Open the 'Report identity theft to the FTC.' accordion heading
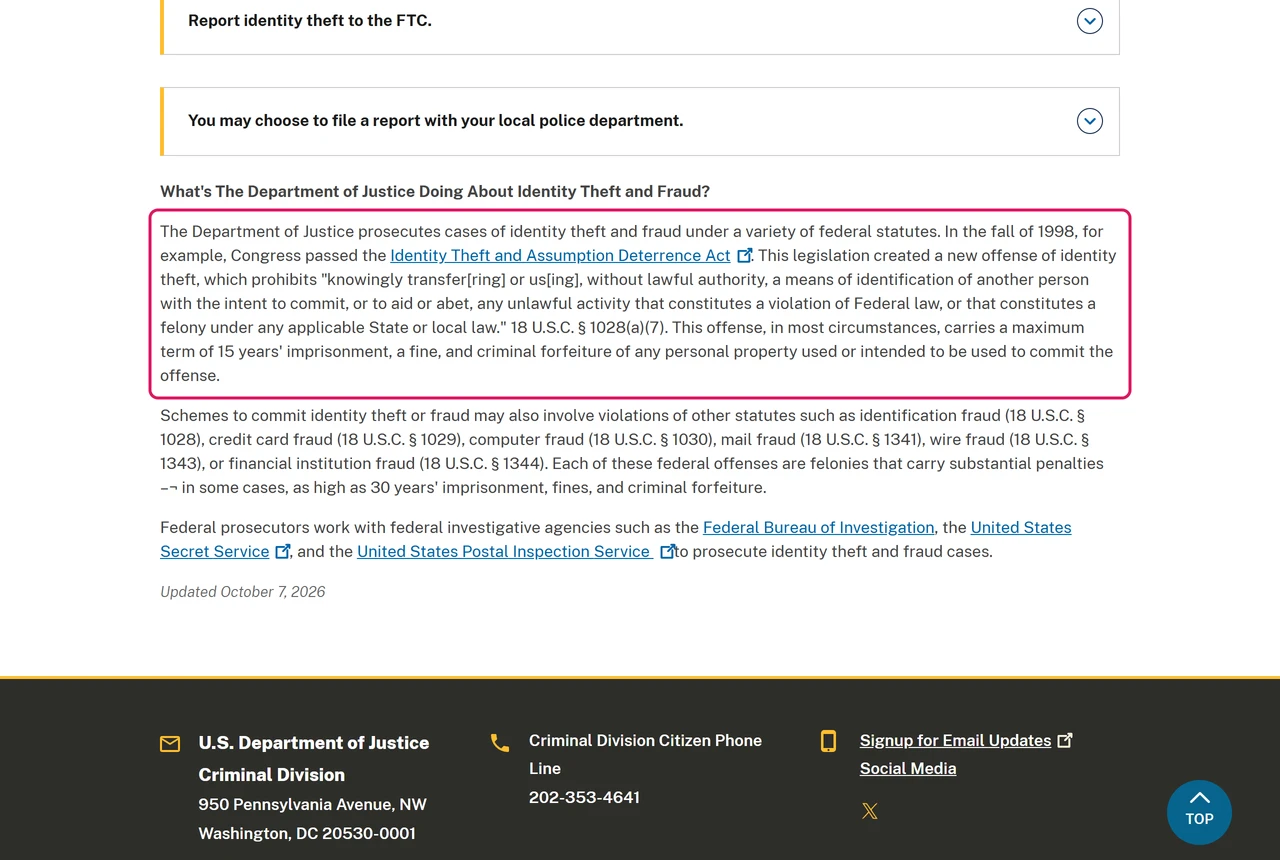 click(x=310, y=20)
